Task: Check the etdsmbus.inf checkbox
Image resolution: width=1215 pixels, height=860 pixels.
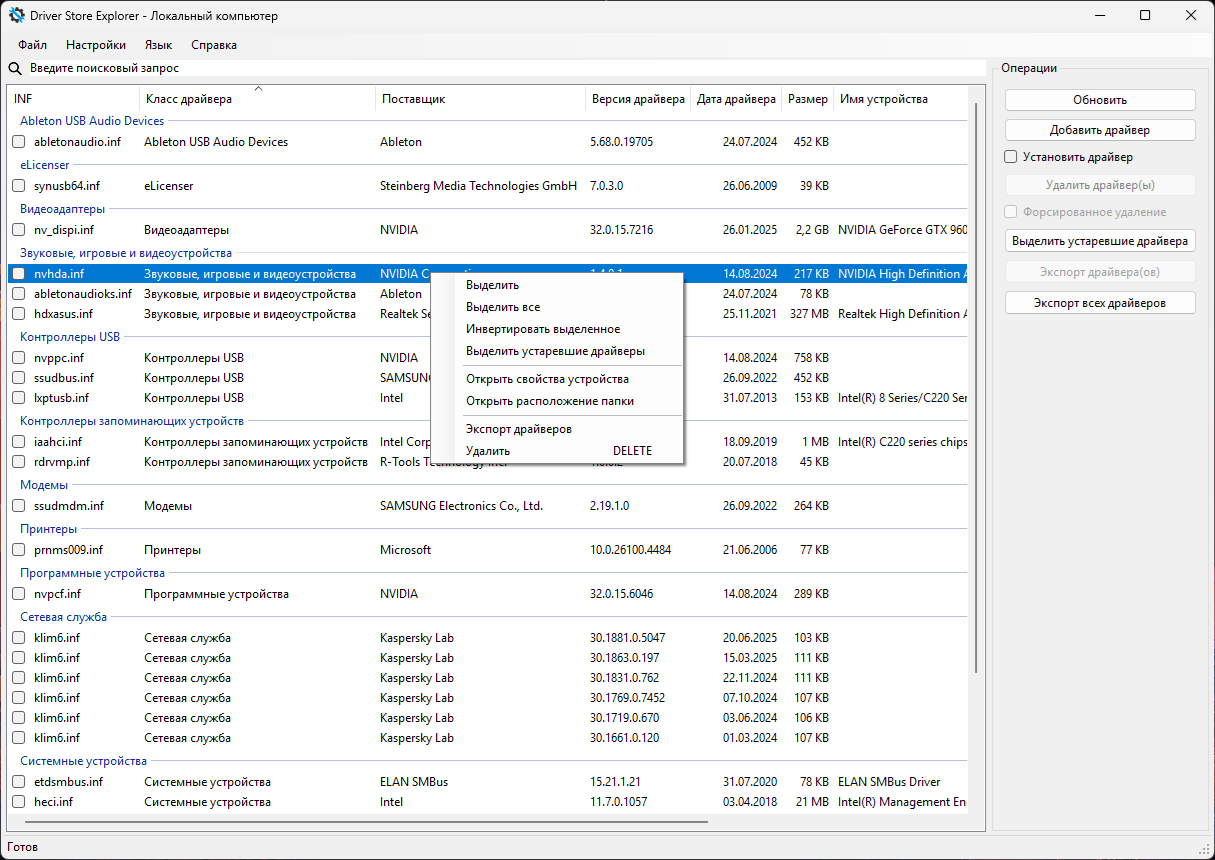Action: pyautogui.click(x=19, y=782)
